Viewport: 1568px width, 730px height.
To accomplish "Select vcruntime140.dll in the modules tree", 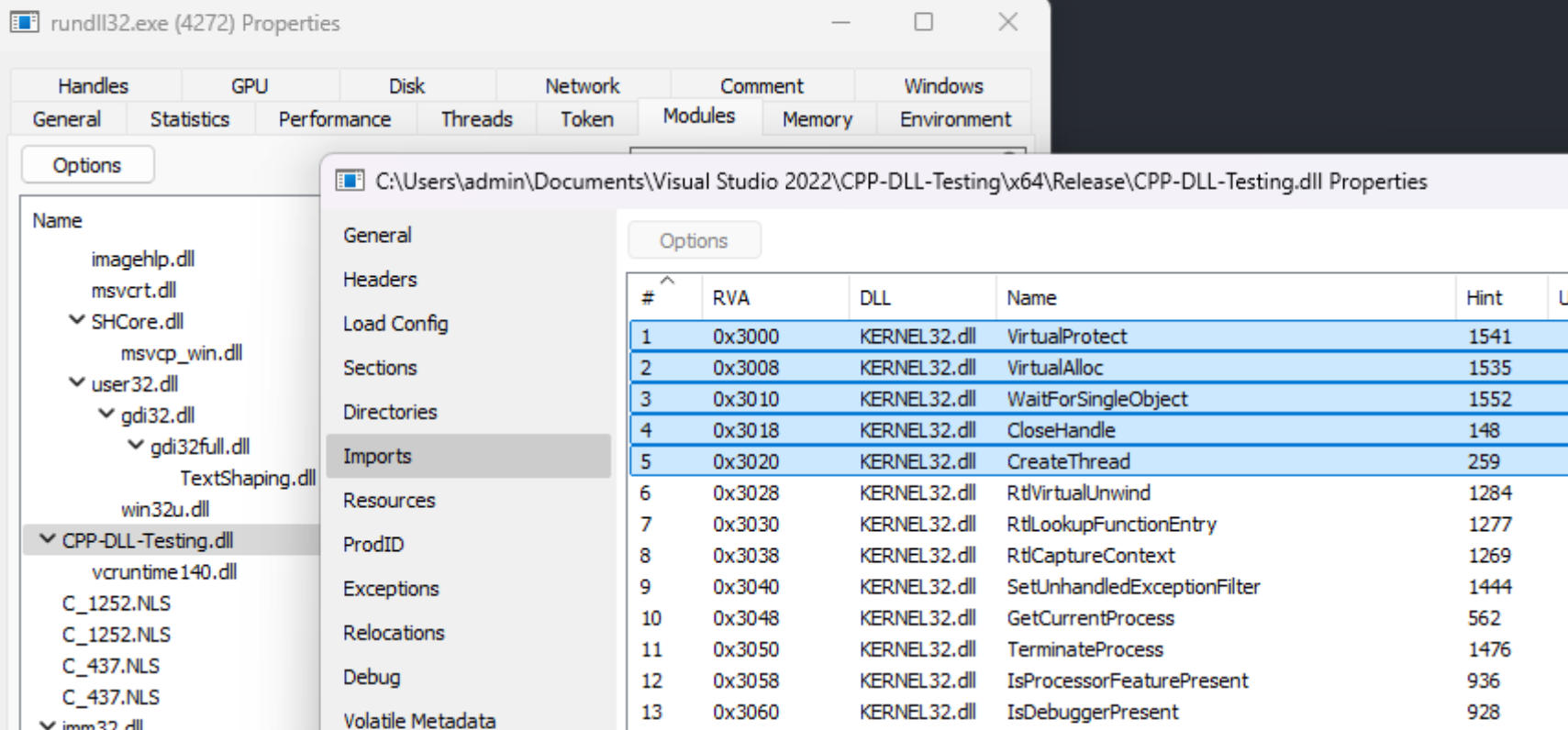I will [164, 571].
